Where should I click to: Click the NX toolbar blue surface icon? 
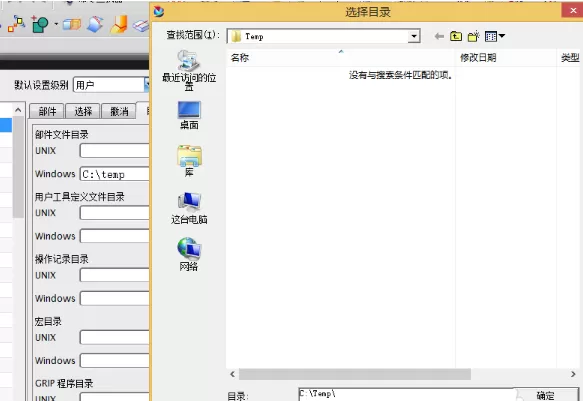click(x=95, y=24)
